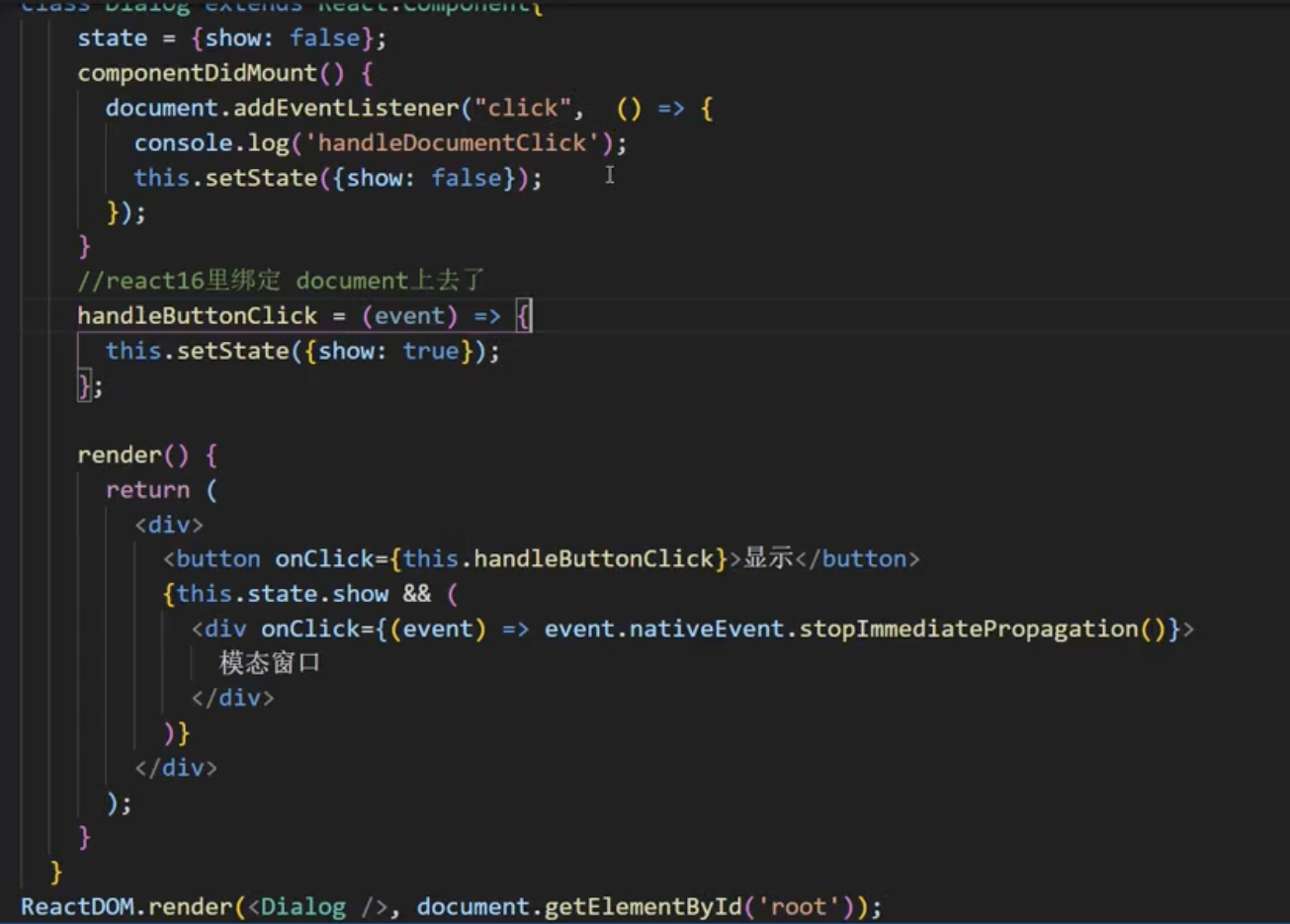Click the render method declaration

tap(147, 456)
